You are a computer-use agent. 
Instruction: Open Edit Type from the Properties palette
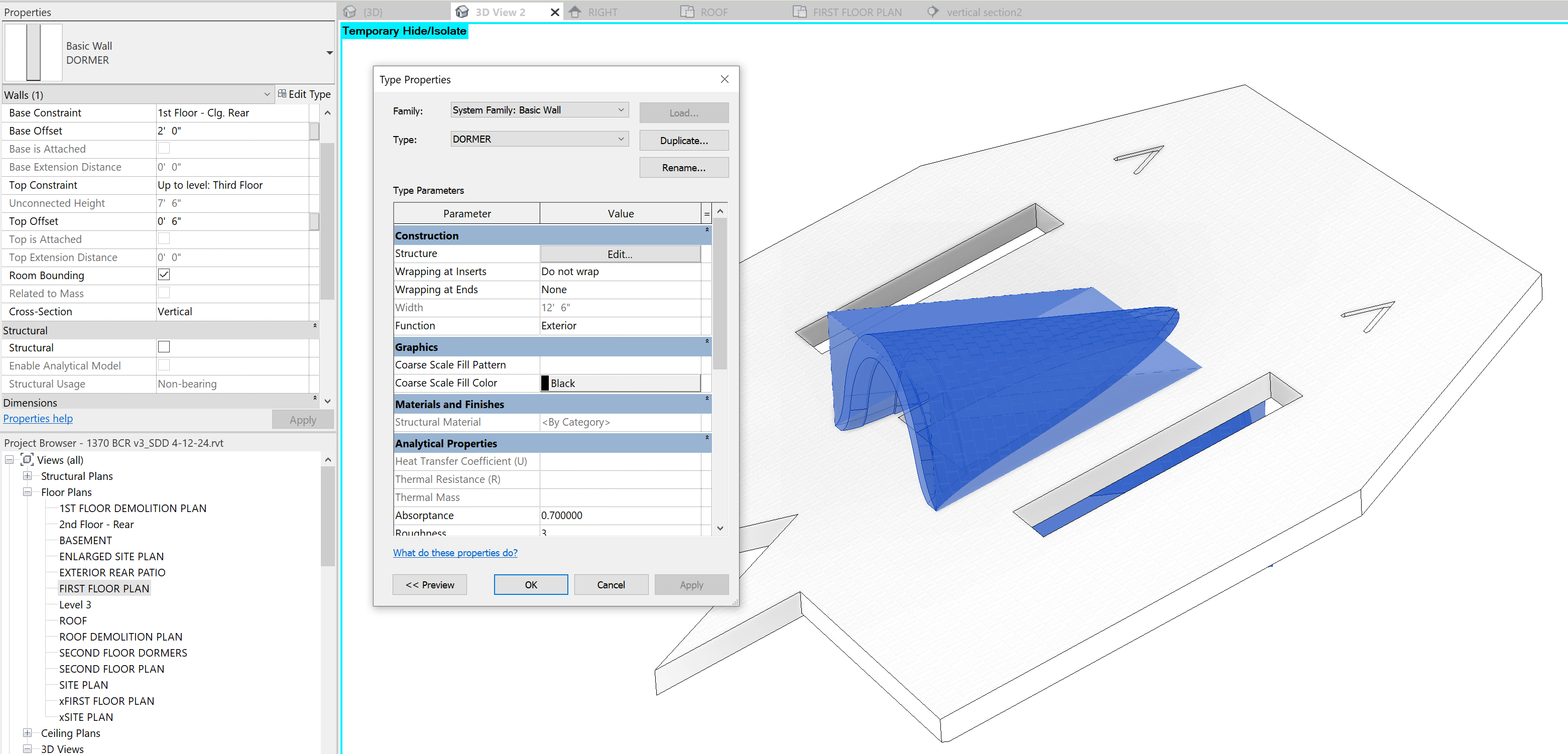pyautogui.click(x=305, y=94)
